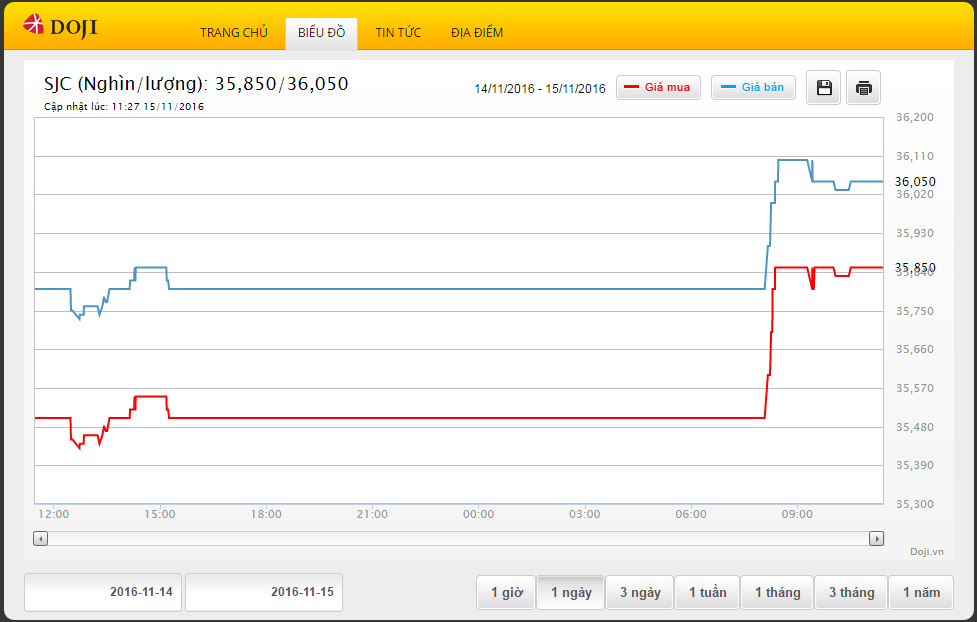The height and width of the screenshot is (622, 977).
Task: Click the 35,480 price axis label
Action: pyautogui.click(x=915, y=428)
